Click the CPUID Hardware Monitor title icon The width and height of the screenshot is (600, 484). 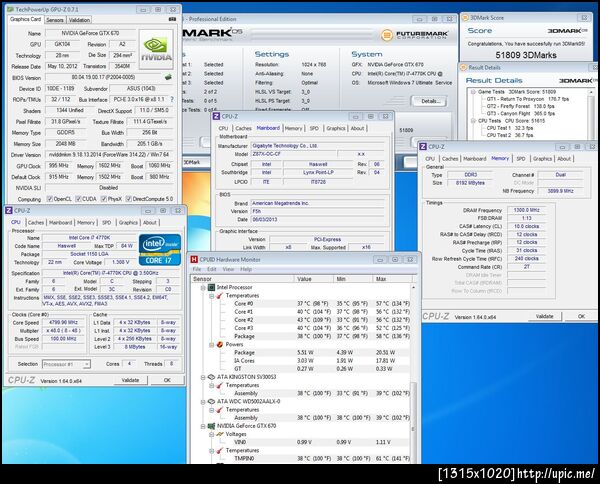(x=194, y=259)
